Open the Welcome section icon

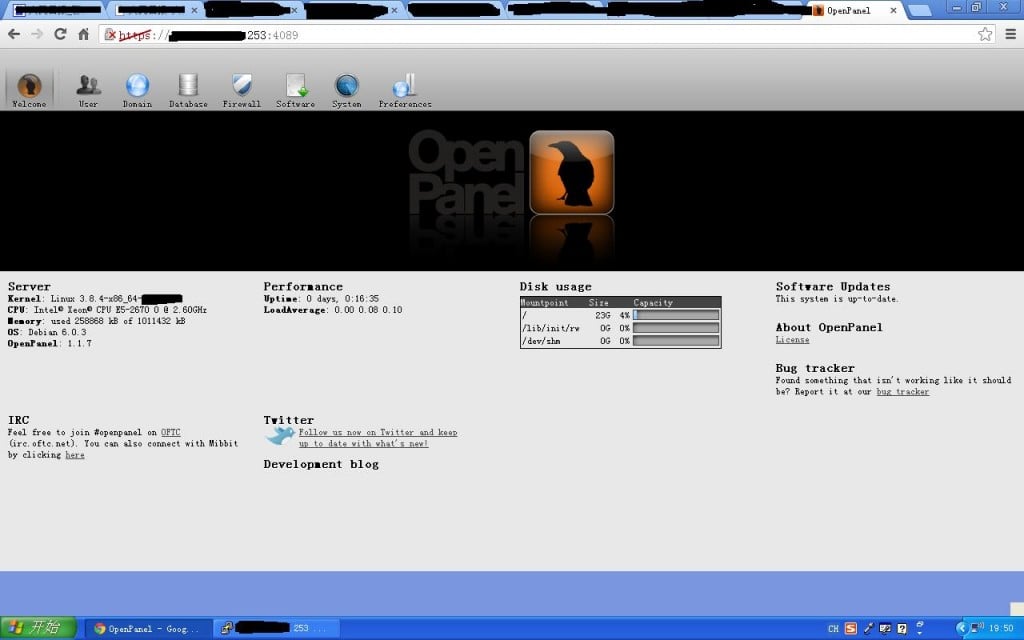point(29,87)
